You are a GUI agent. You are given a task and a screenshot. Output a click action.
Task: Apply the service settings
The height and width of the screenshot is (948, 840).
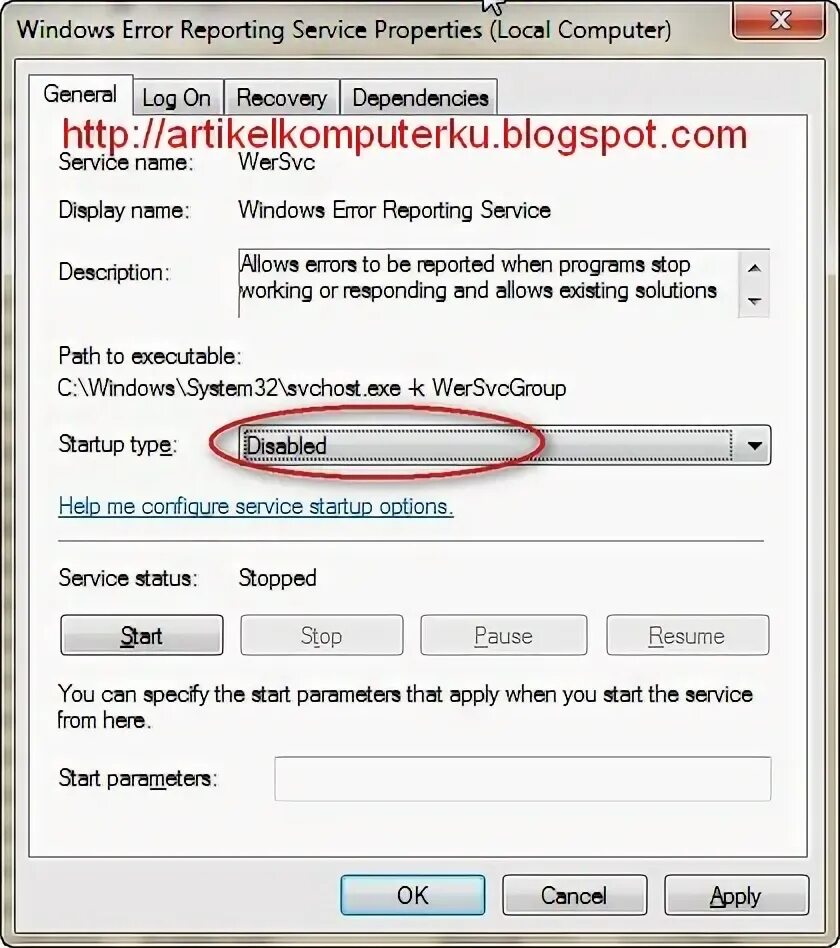(737, 895)
